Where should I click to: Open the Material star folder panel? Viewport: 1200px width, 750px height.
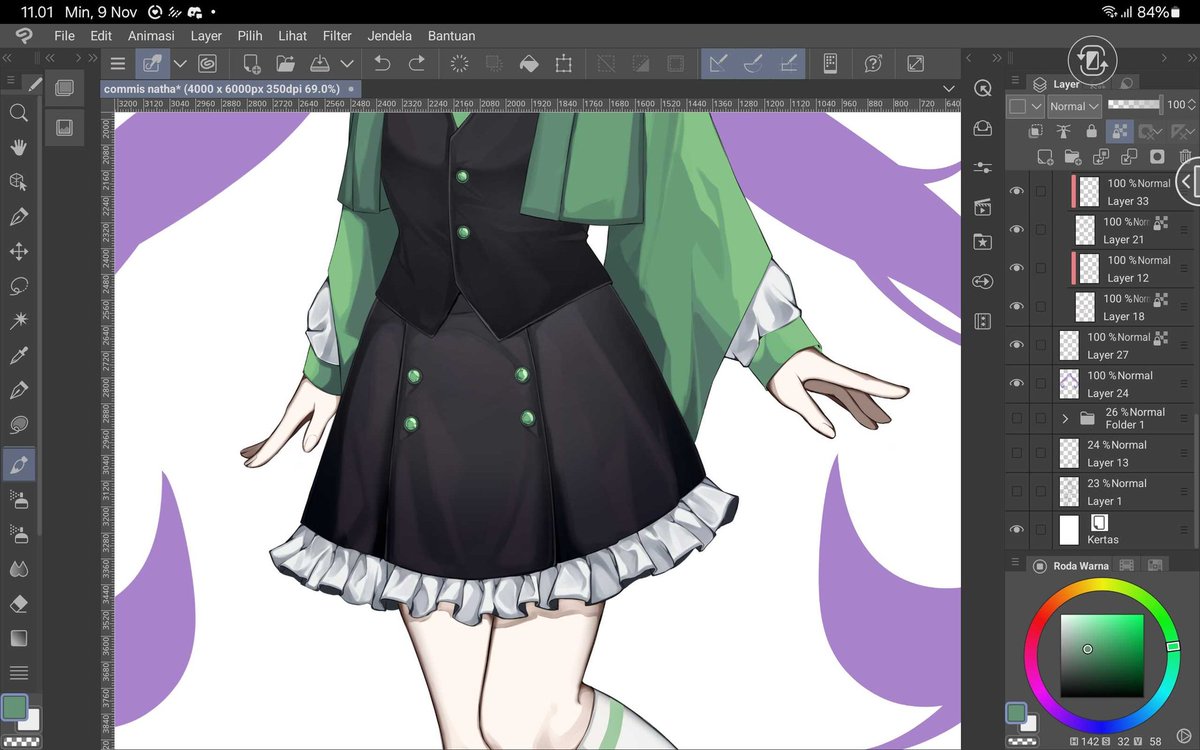983,242
